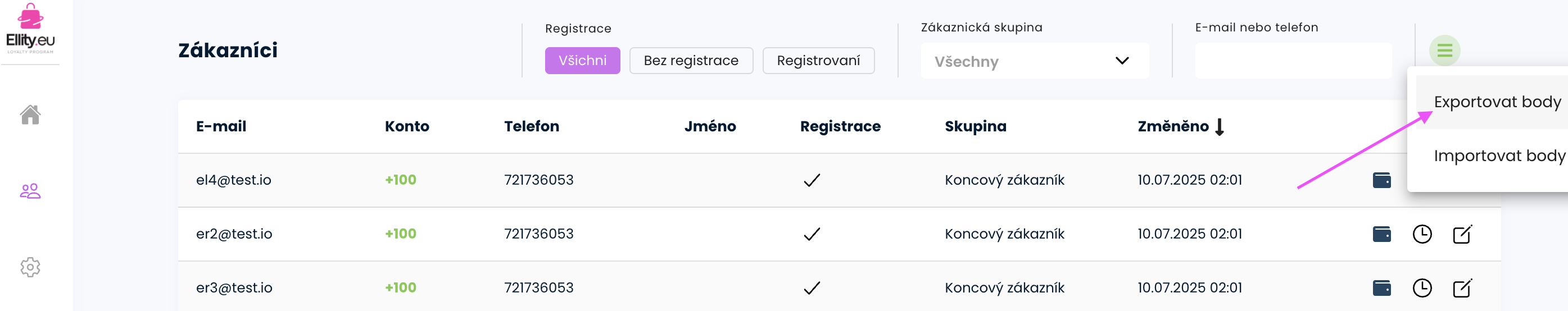Screen dimensions: 1568x311
Task: Open the home dashboard icon
Action: click(30, 114)
